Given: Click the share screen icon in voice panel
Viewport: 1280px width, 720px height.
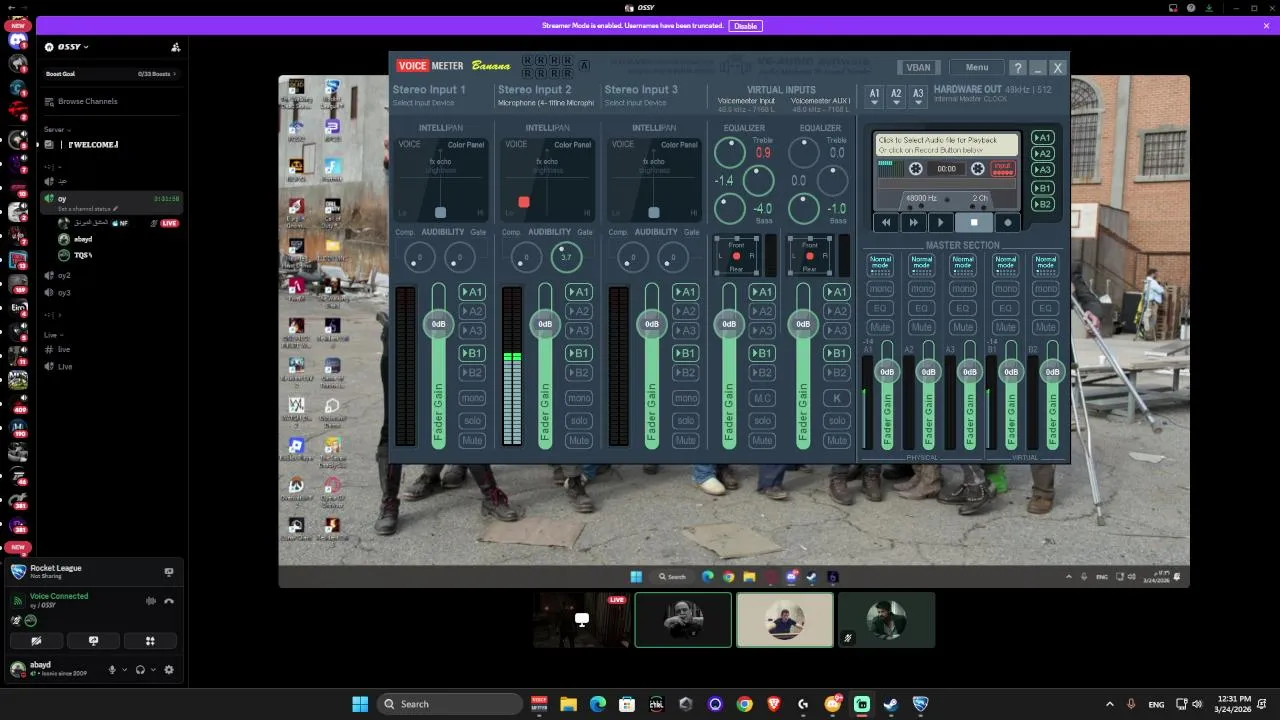Looking at the screenshot, I should click(94, 641).
